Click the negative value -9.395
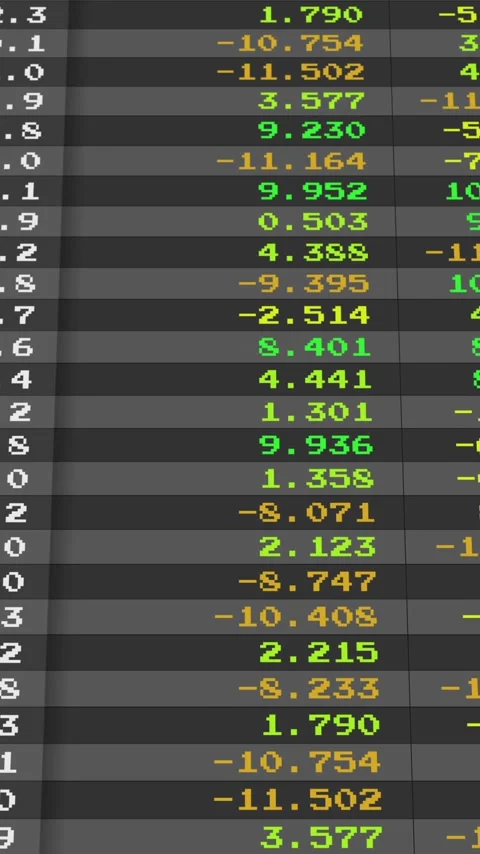Screen dimensions: 480x854 tap(303, 284)
